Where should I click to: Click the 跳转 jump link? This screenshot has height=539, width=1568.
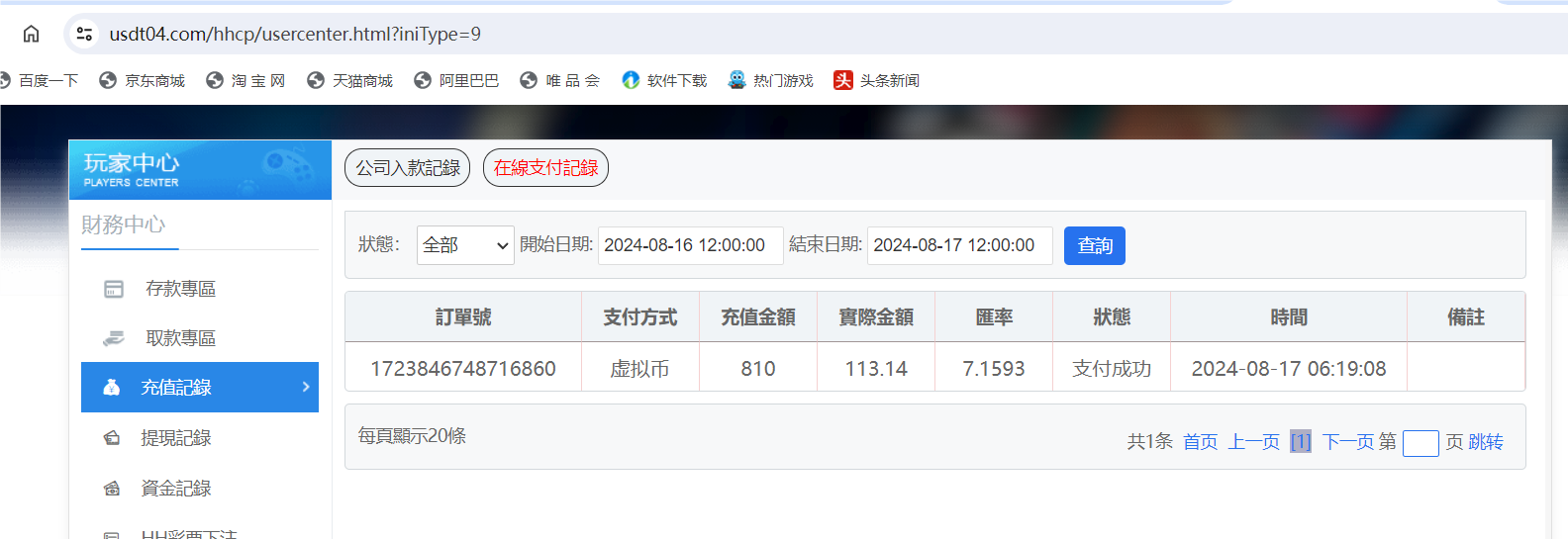point(1486,442)
